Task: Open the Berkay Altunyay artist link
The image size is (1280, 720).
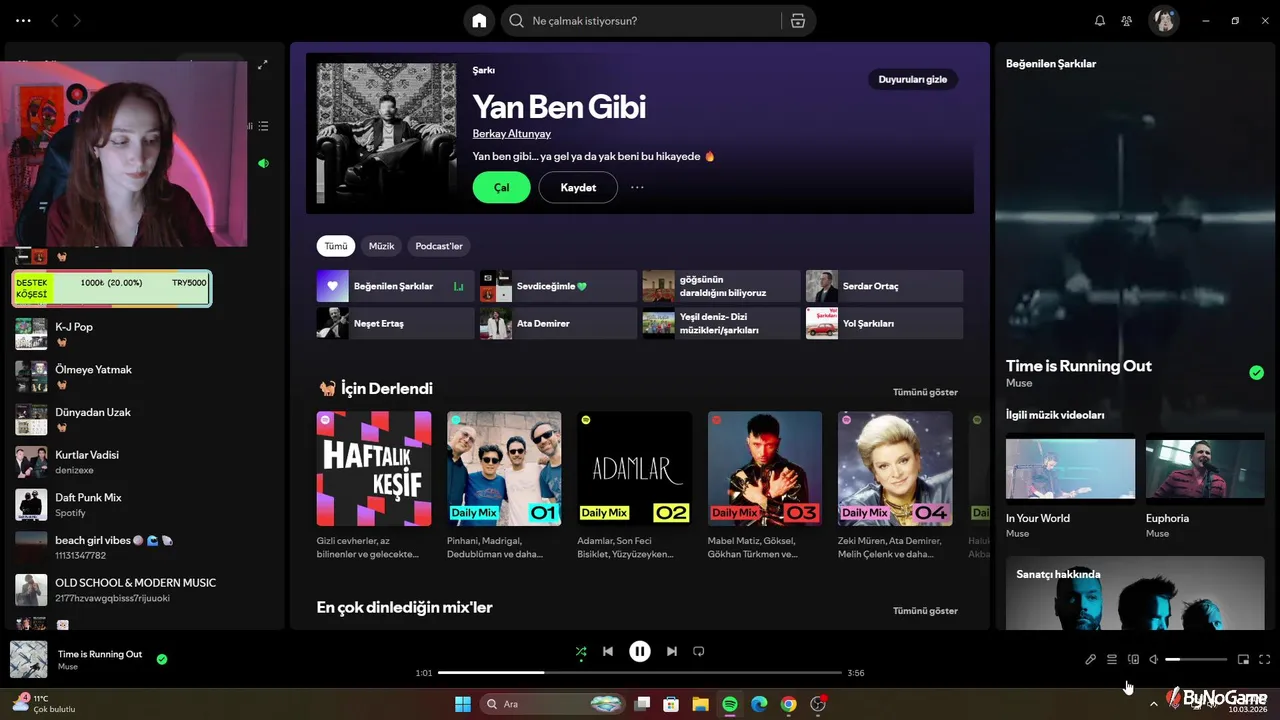Action: tap(511, 134)
